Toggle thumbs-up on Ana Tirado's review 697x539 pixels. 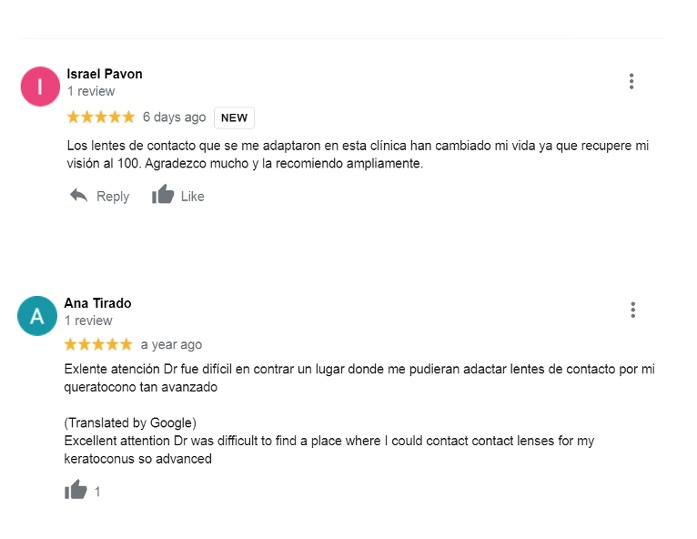point(76,490)
